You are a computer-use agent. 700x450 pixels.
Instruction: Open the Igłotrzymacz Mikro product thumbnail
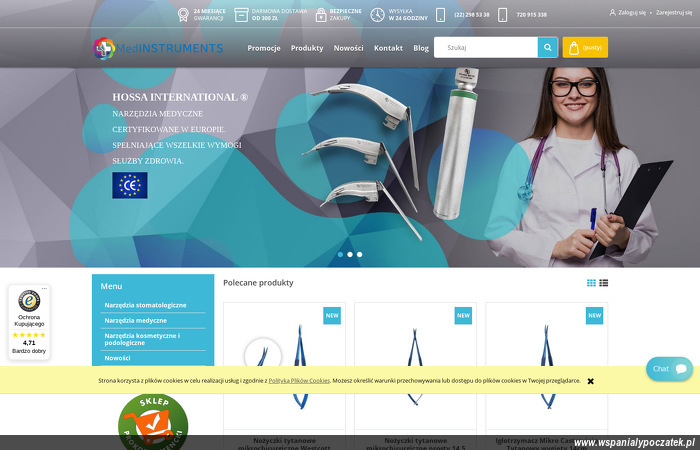[546, 366]
